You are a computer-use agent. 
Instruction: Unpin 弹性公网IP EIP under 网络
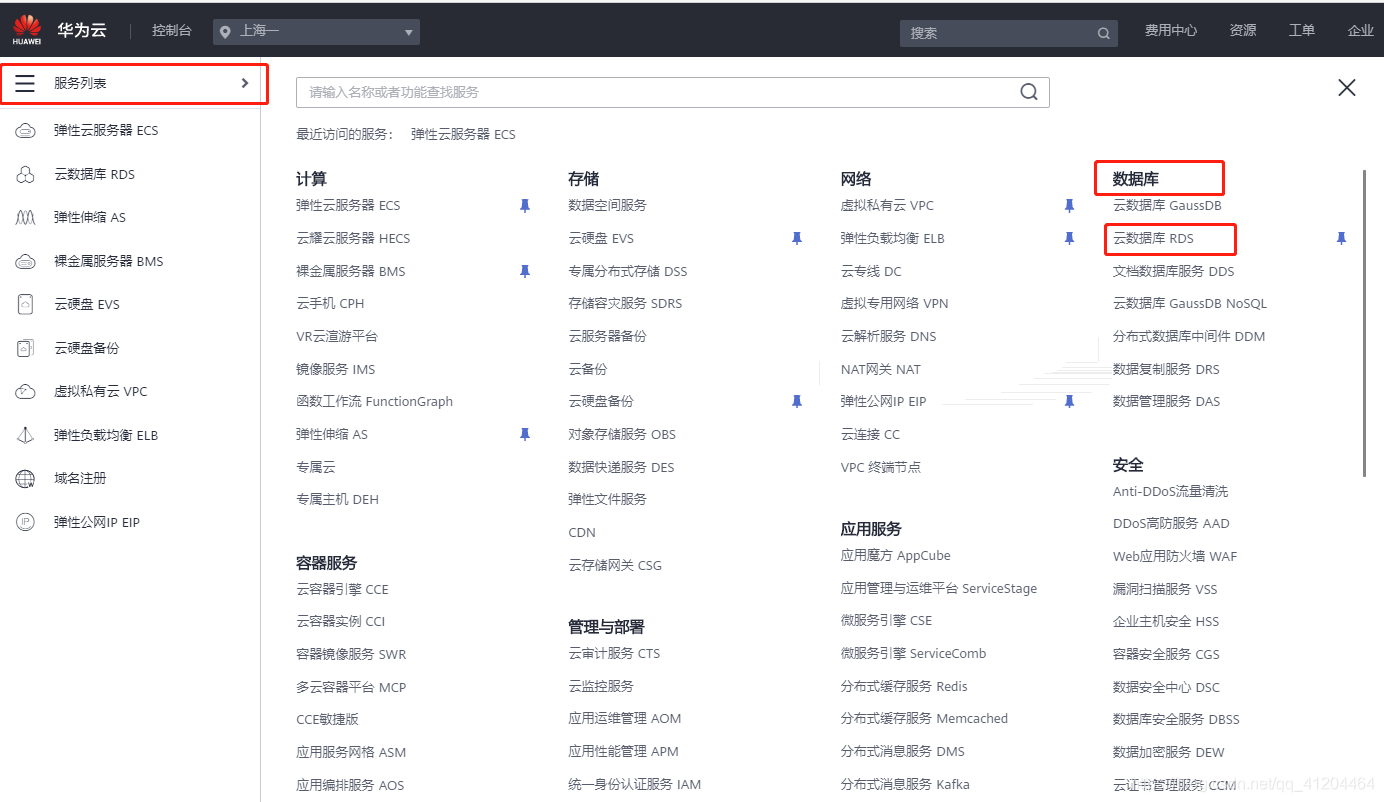[1069, 401]
